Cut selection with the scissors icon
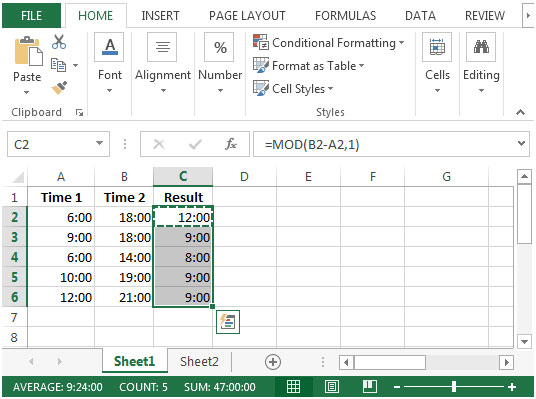The width and height of the screenshot is (536, 399). pos(59,42)
